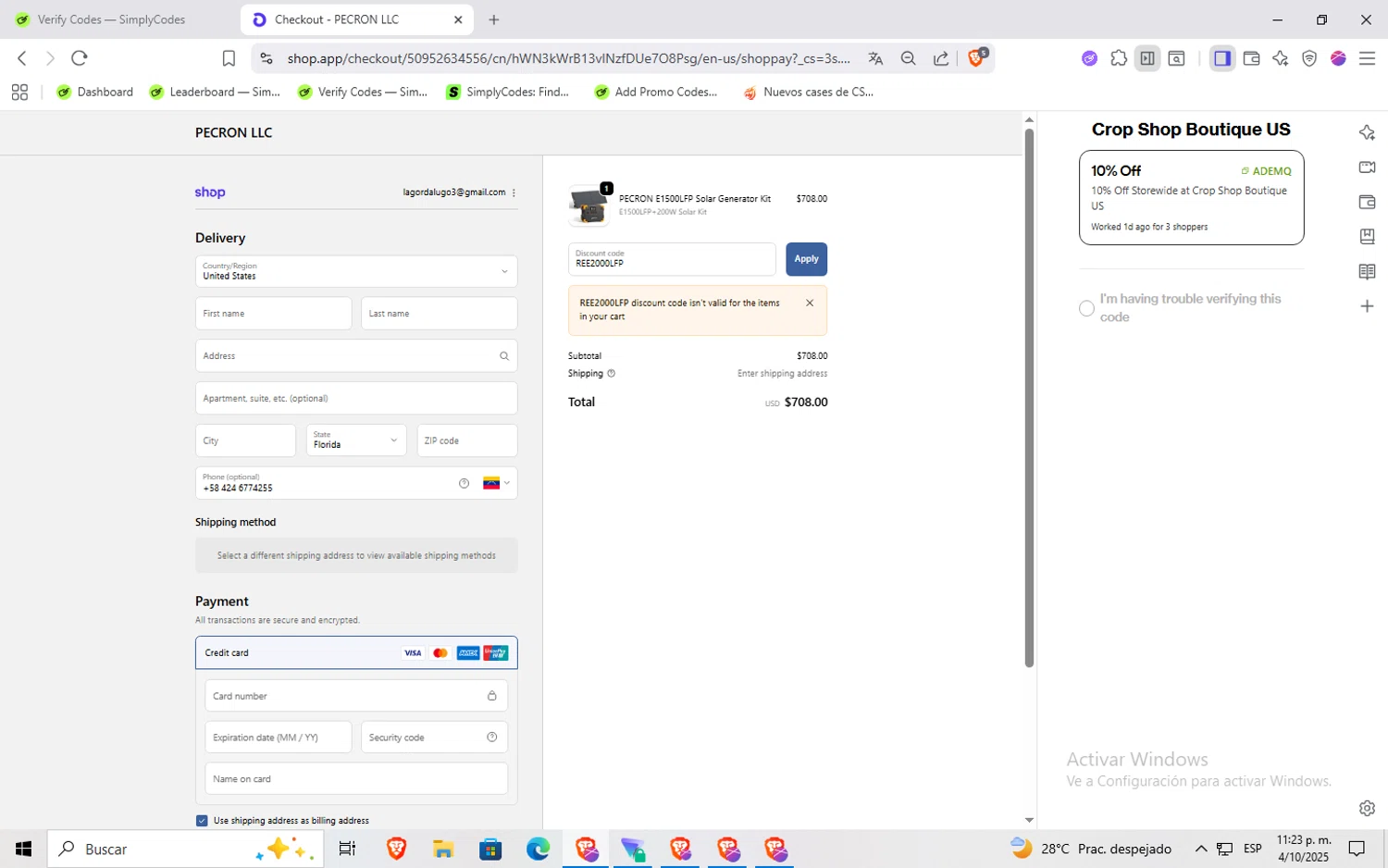Apply the discount code

(x=806, y=259)
